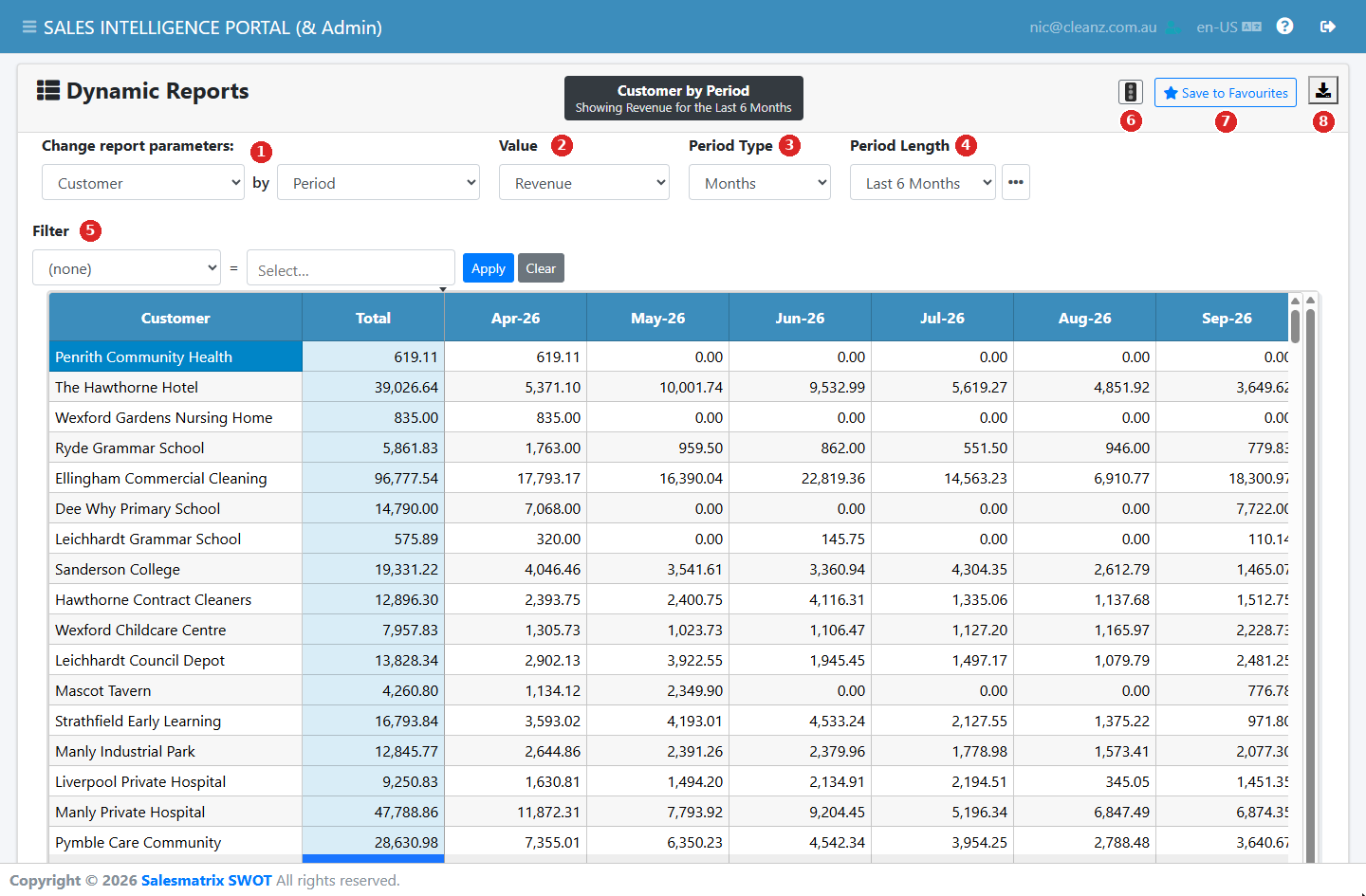Click the Jun-26 column header
The width and height of the screenshot is (1366, 896).
coord(800,318)
